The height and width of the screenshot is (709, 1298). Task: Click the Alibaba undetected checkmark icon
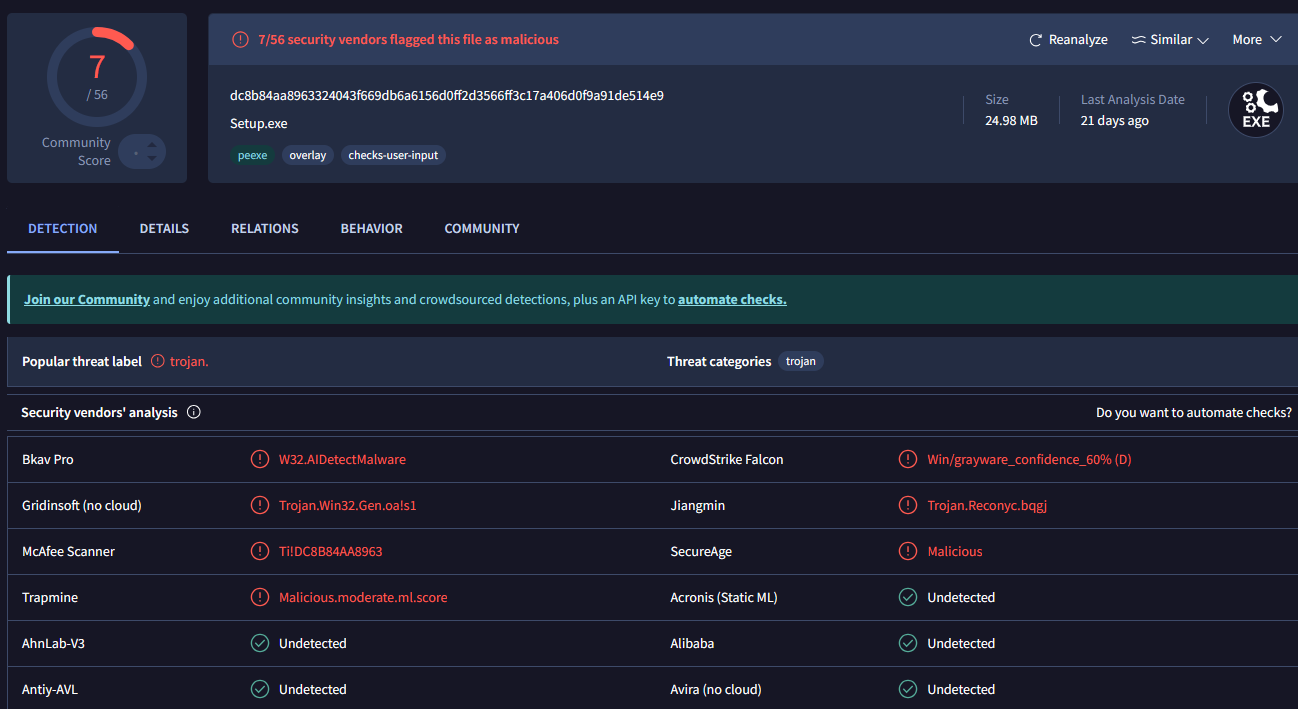click(908, 643)
